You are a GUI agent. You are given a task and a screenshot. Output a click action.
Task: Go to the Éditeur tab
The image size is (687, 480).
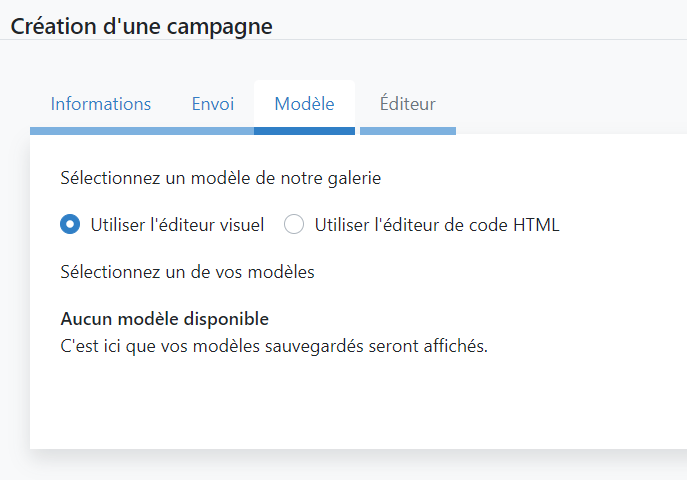(x=407, y=103)
